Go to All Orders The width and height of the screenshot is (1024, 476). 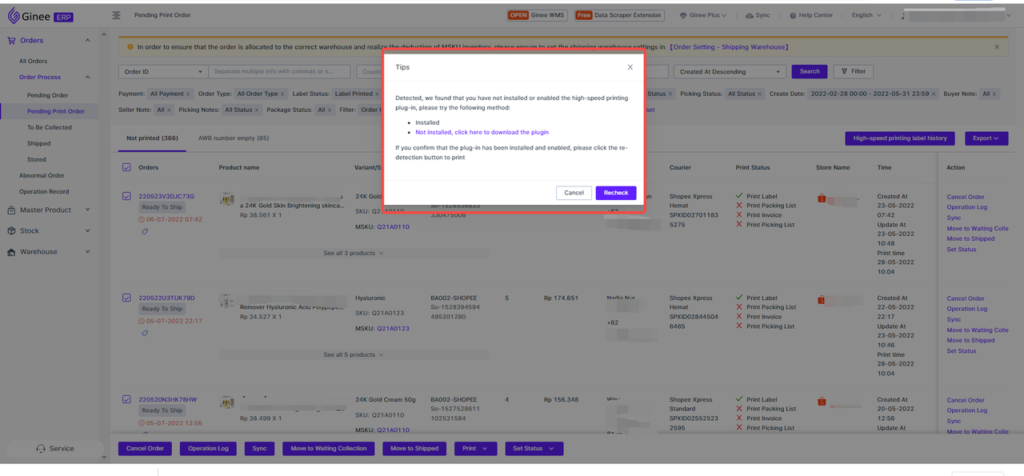[33, 61]
